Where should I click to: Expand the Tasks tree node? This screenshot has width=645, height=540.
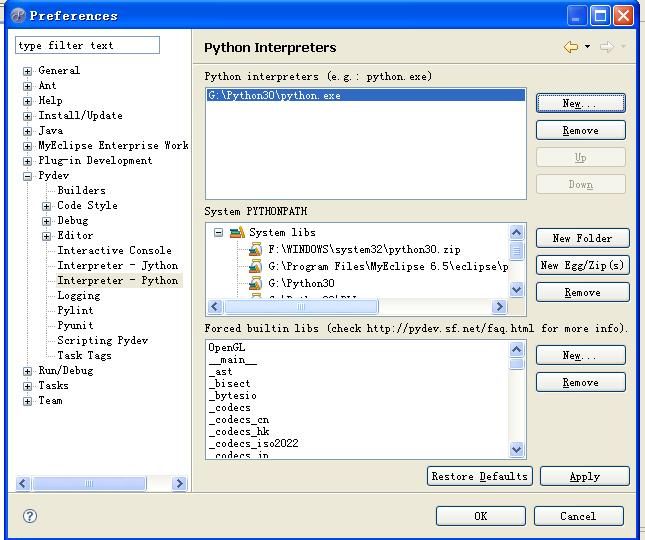pos(27,386)
